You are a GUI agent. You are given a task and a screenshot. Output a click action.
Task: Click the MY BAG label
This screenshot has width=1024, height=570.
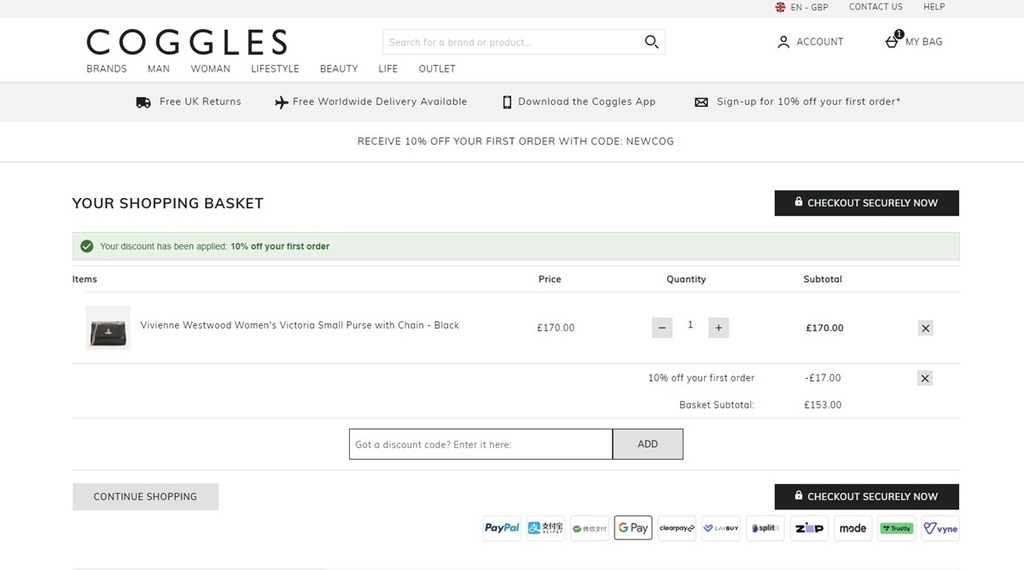point(923,42)
